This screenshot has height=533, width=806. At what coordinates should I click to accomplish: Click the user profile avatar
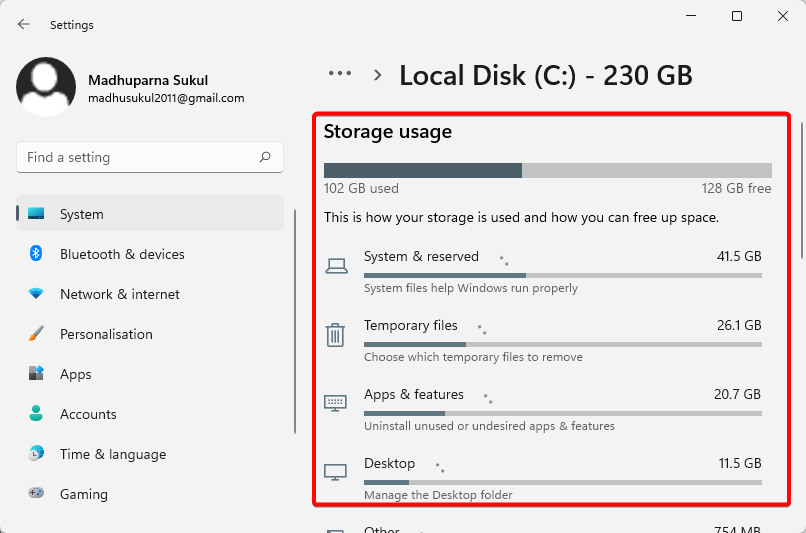[46, 87]
